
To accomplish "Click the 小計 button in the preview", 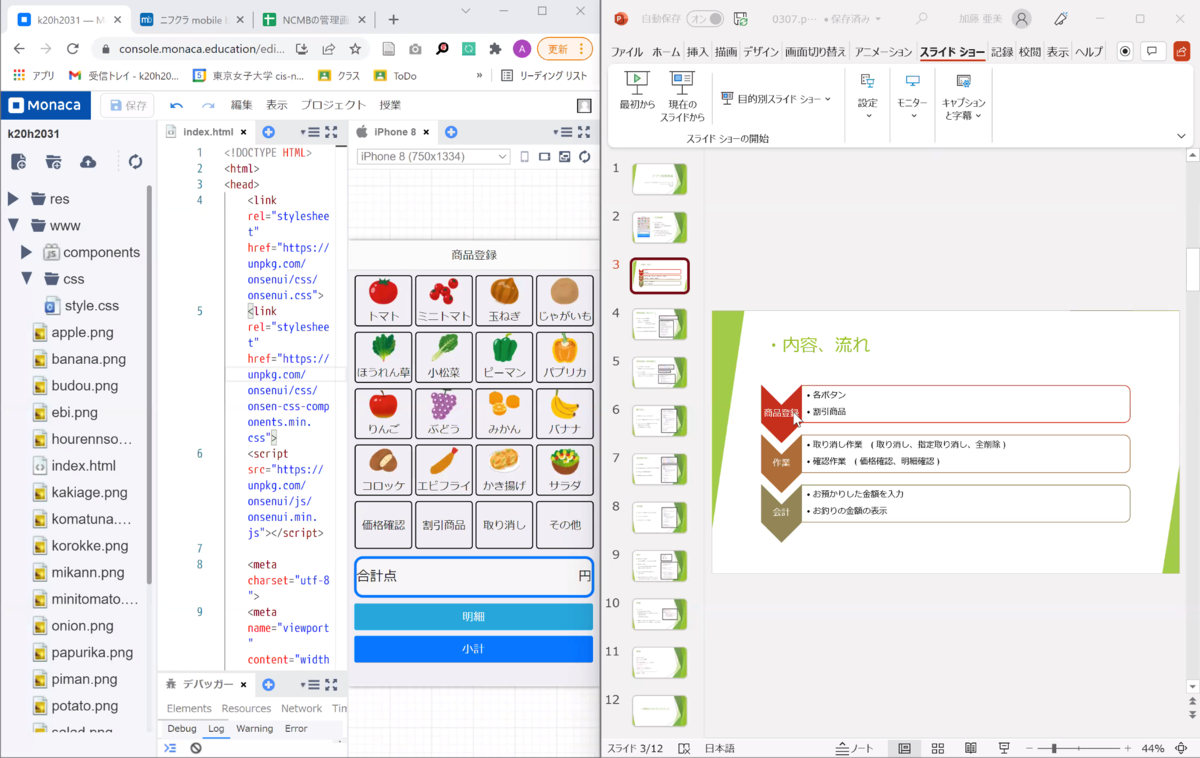I will click(x=473, y=649).
